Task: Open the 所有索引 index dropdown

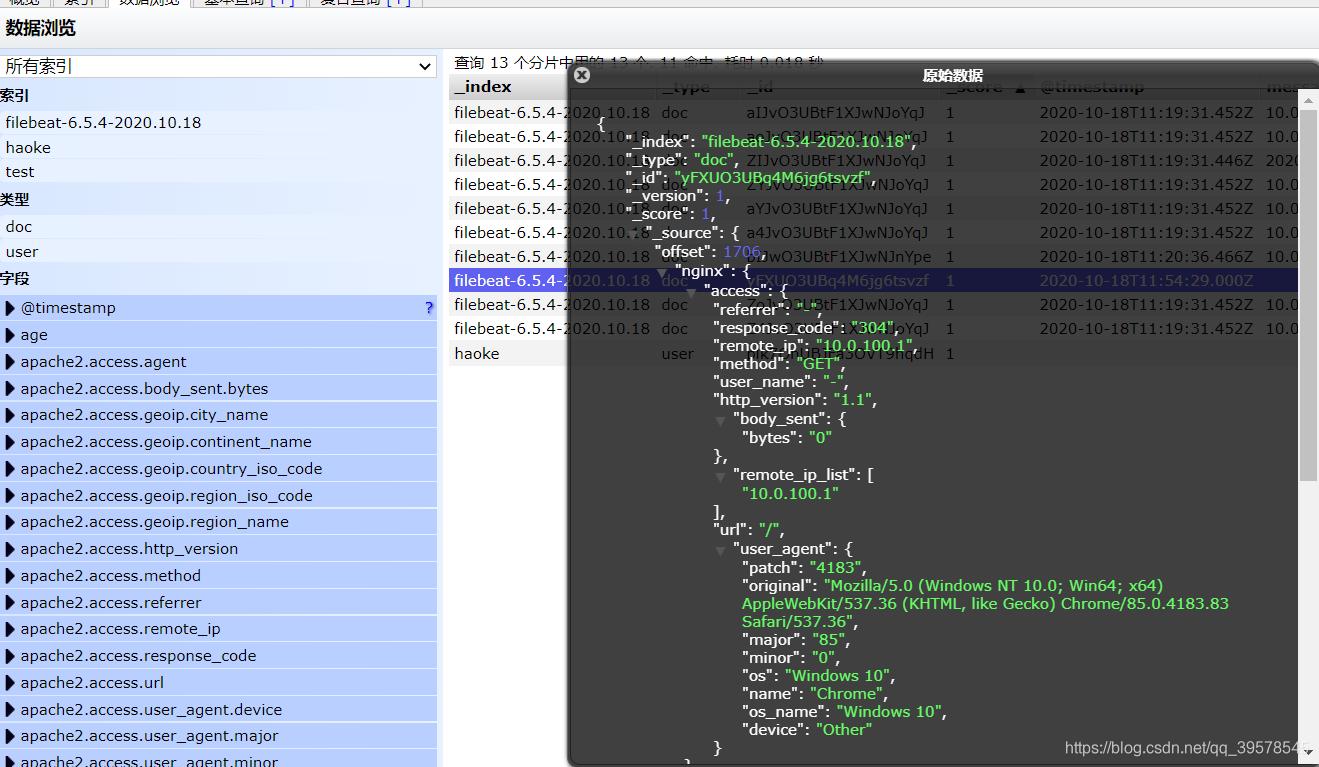Action: [219, 66]
